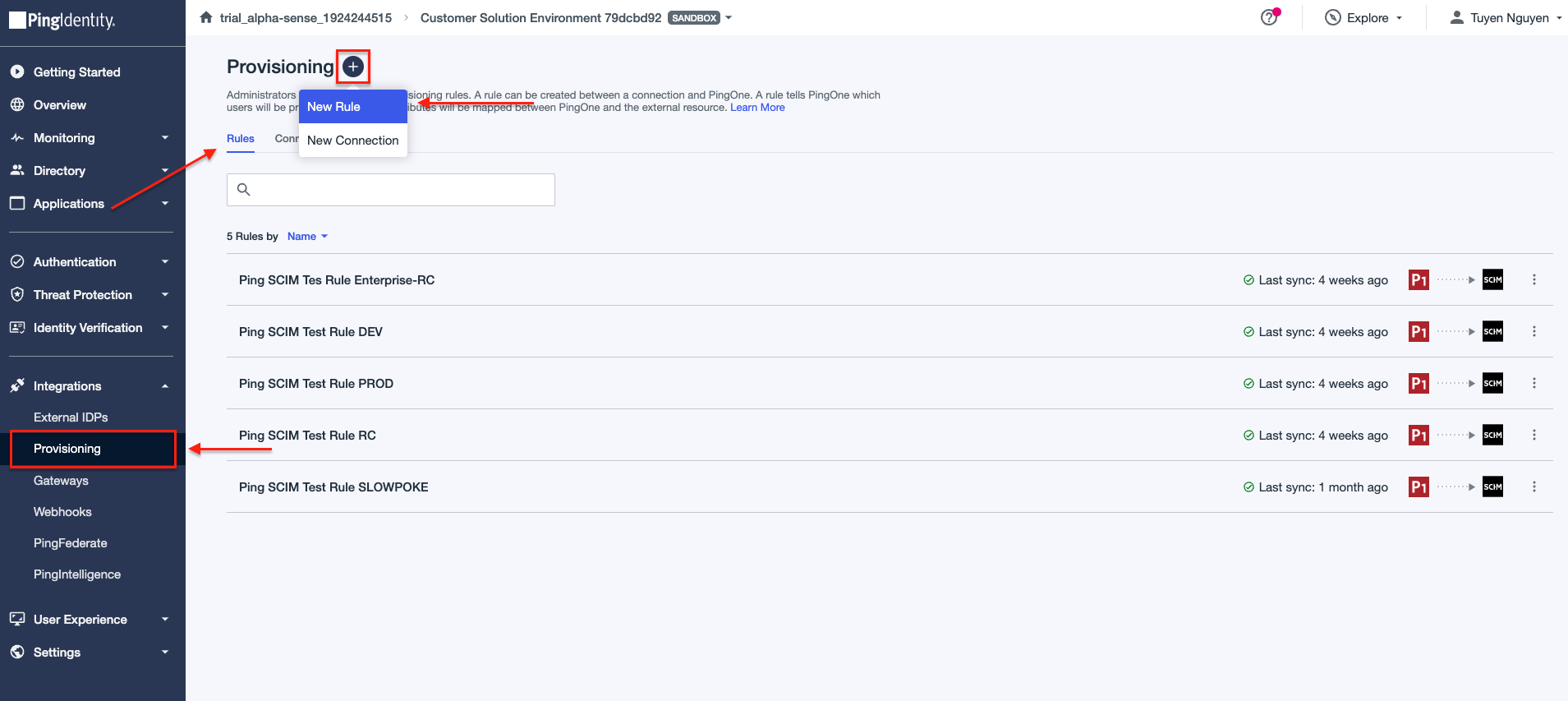Open kebab menu for Ping SCIM Test Rule DEV
Screen dimensions: 1568x701
pyautogui.click(x=1534, y=331)
